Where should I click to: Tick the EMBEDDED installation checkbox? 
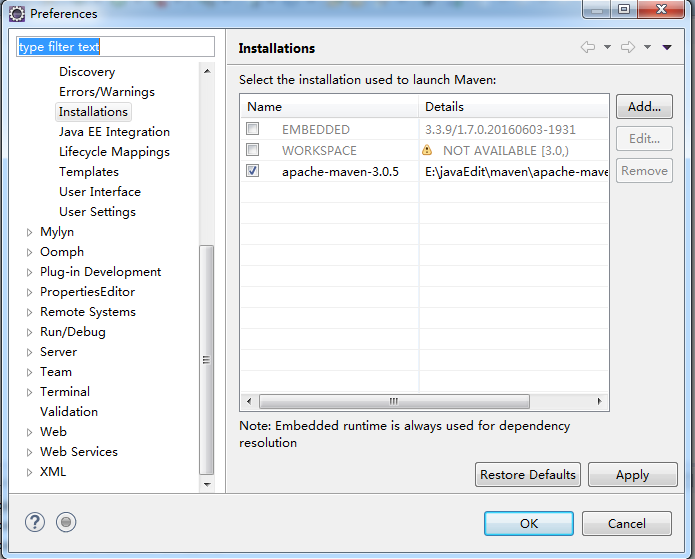(253, 129)
